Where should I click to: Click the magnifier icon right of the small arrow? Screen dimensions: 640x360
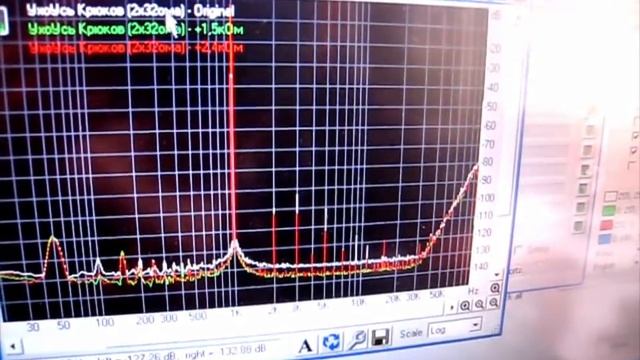(x=464, y=306)
